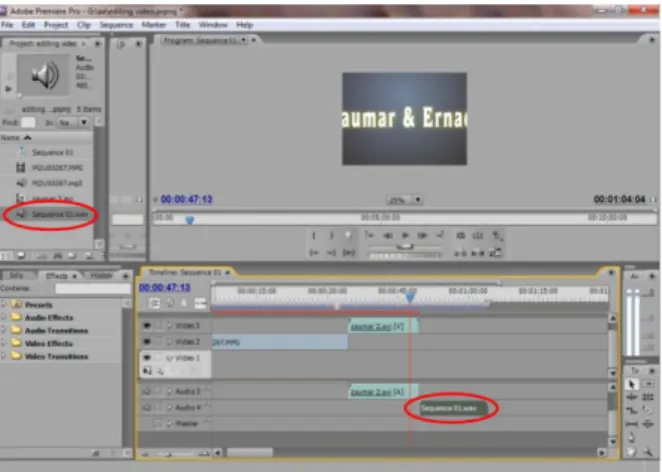
Task: Expand the Video 3 track
Action: (169, 326)
